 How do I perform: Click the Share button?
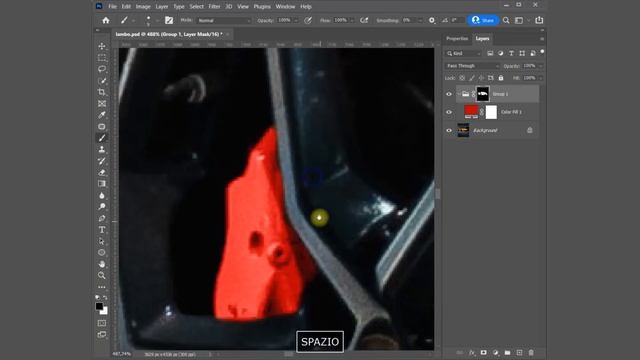pyautogui.click(x=483, y=20)
